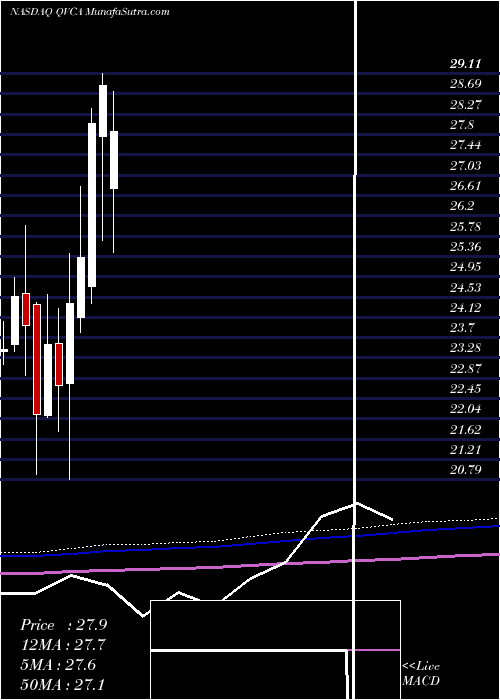Click the 25.36 price axis label
Viewport: 500px width, 700px height.
tap(465, 247)
